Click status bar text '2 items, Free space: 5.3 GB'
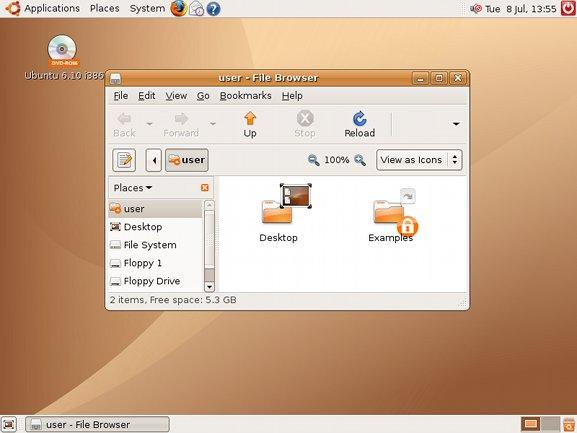This screenshot has height=433, width=577. click(173, 300)
